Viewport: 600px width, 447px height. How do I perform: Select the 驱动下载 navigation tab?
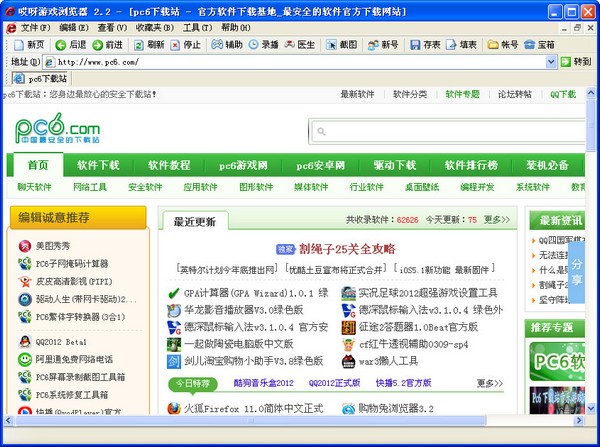[x=395, y=165]
